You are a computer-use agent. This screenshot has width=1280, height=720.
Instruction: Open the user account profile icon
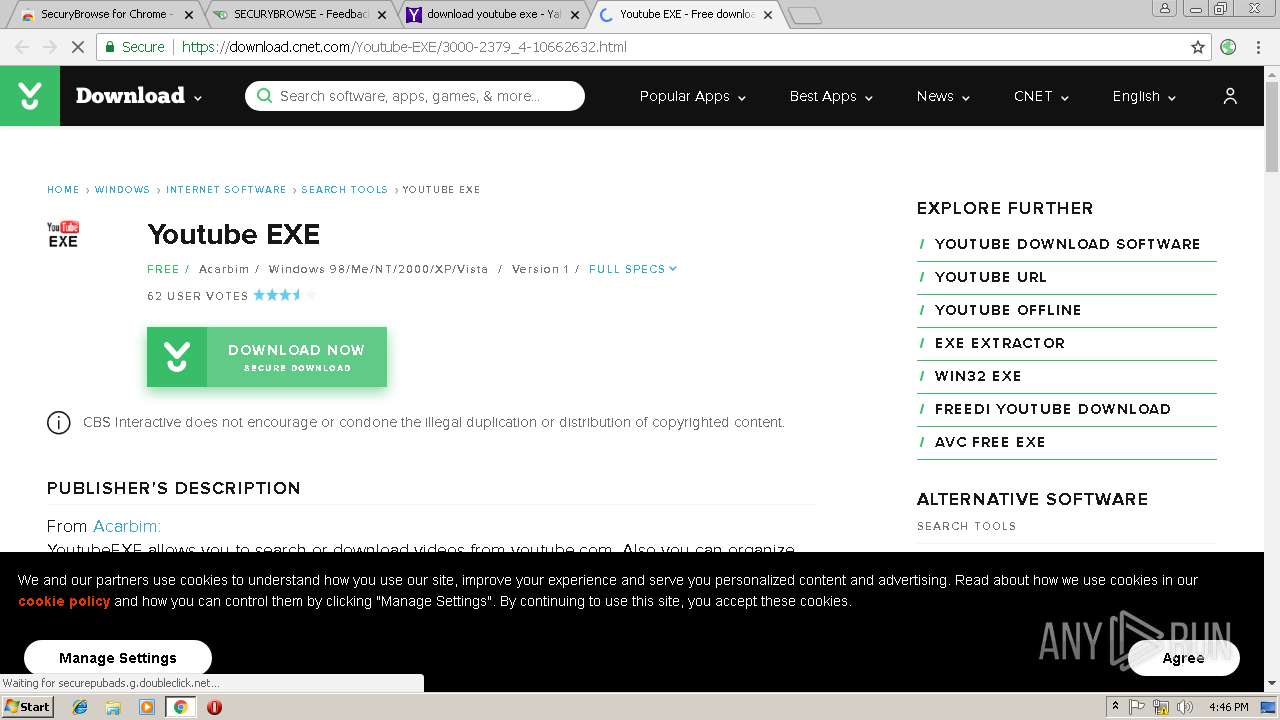(x=1230, y=96)
